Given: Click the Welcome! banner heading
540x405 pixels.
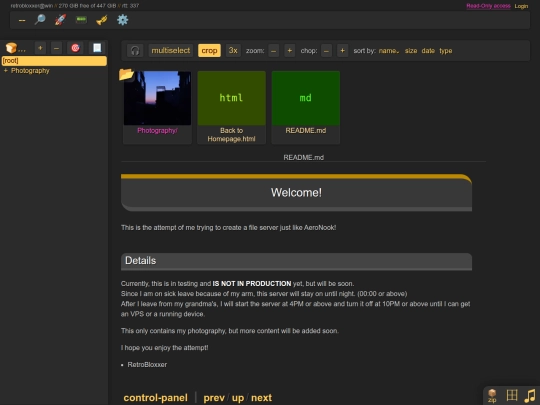Looking at the screenshot, I should coord(296,193).
